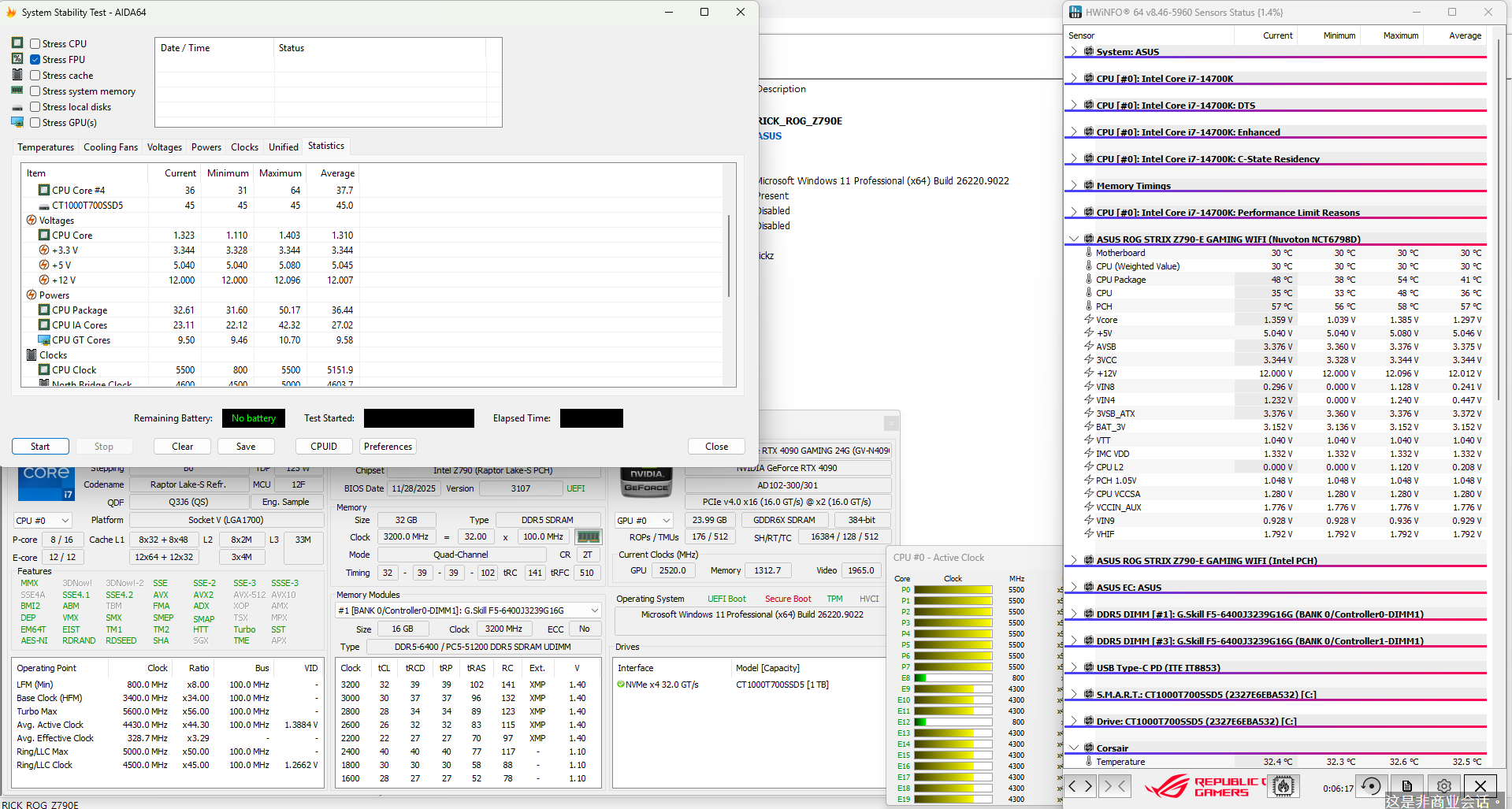The width and height of the screenshot is (1512, 809).
Task: Click the Stress cache chip icon
Action: click(17, 75)
